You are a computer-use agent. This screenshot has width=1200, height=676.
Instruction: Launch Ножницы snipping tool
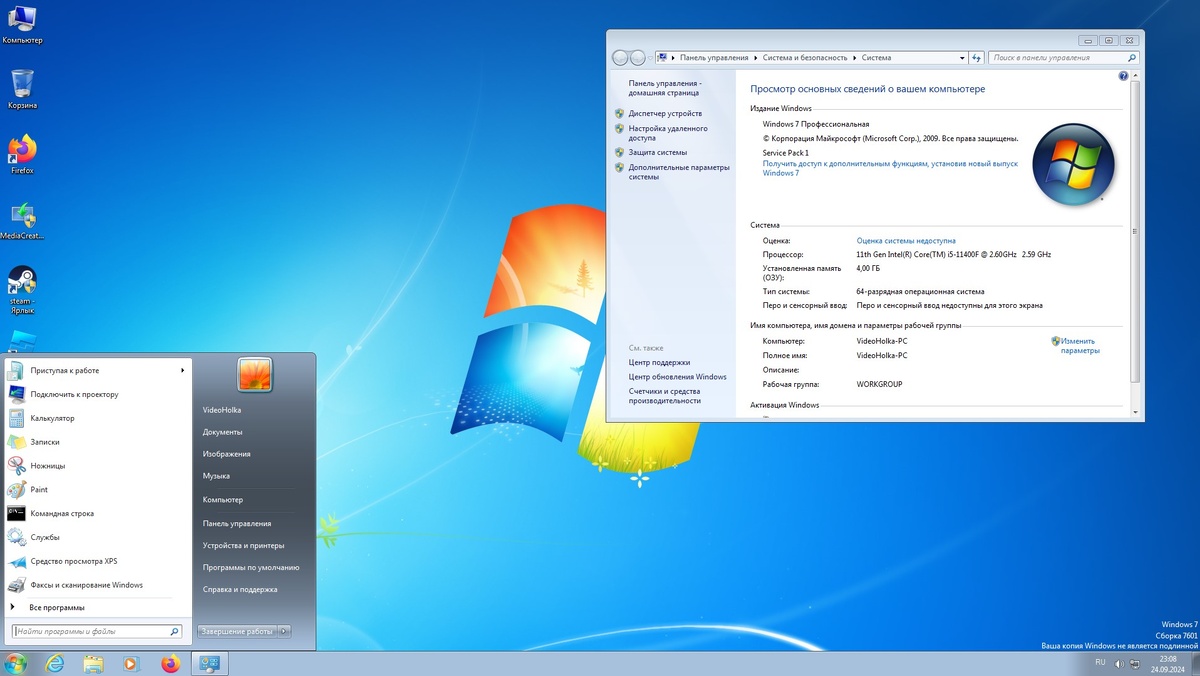(x=98, y=466)
